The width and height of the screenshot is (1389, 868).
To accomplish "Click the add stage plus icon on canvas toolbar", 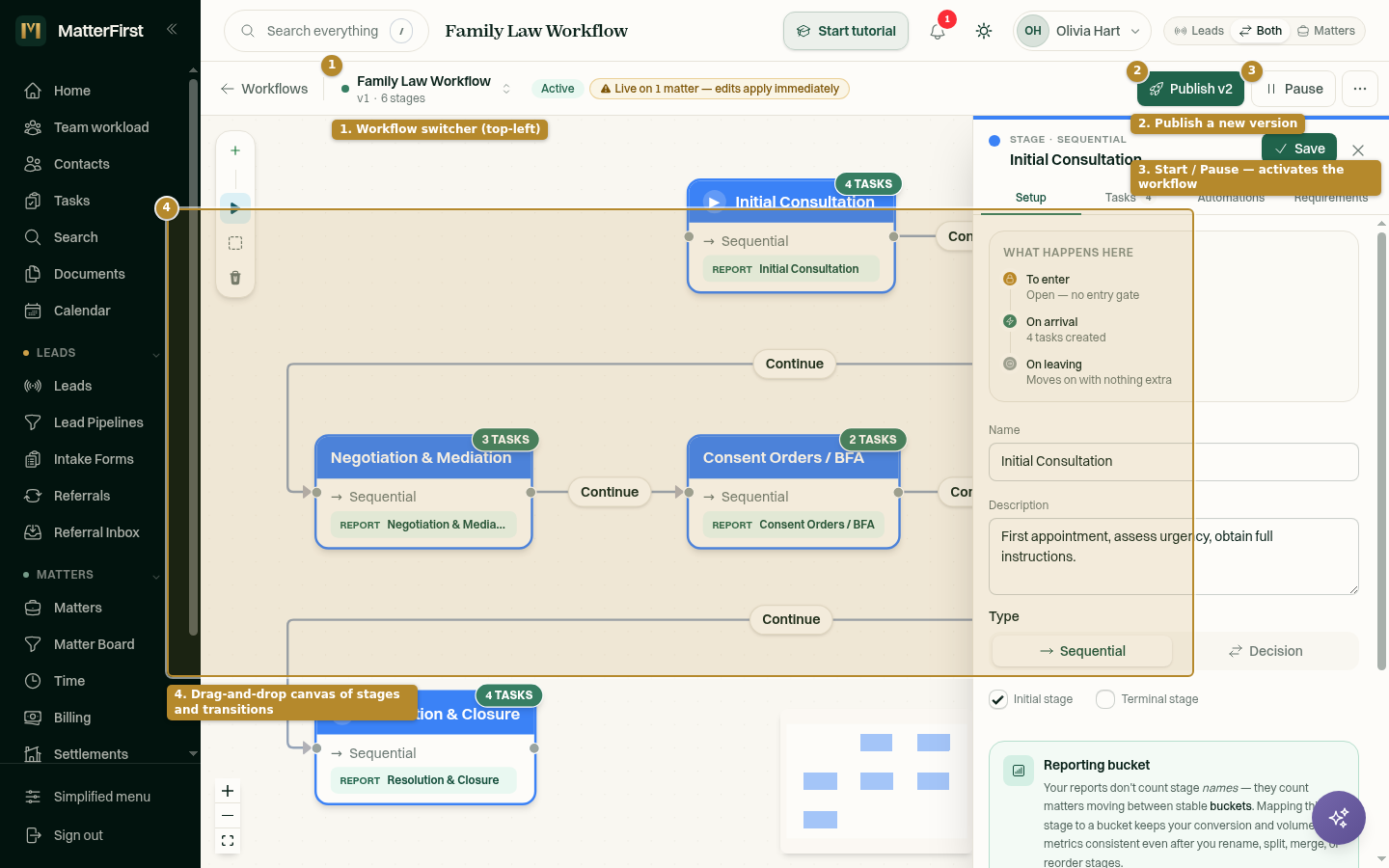I will click(235, 150).
